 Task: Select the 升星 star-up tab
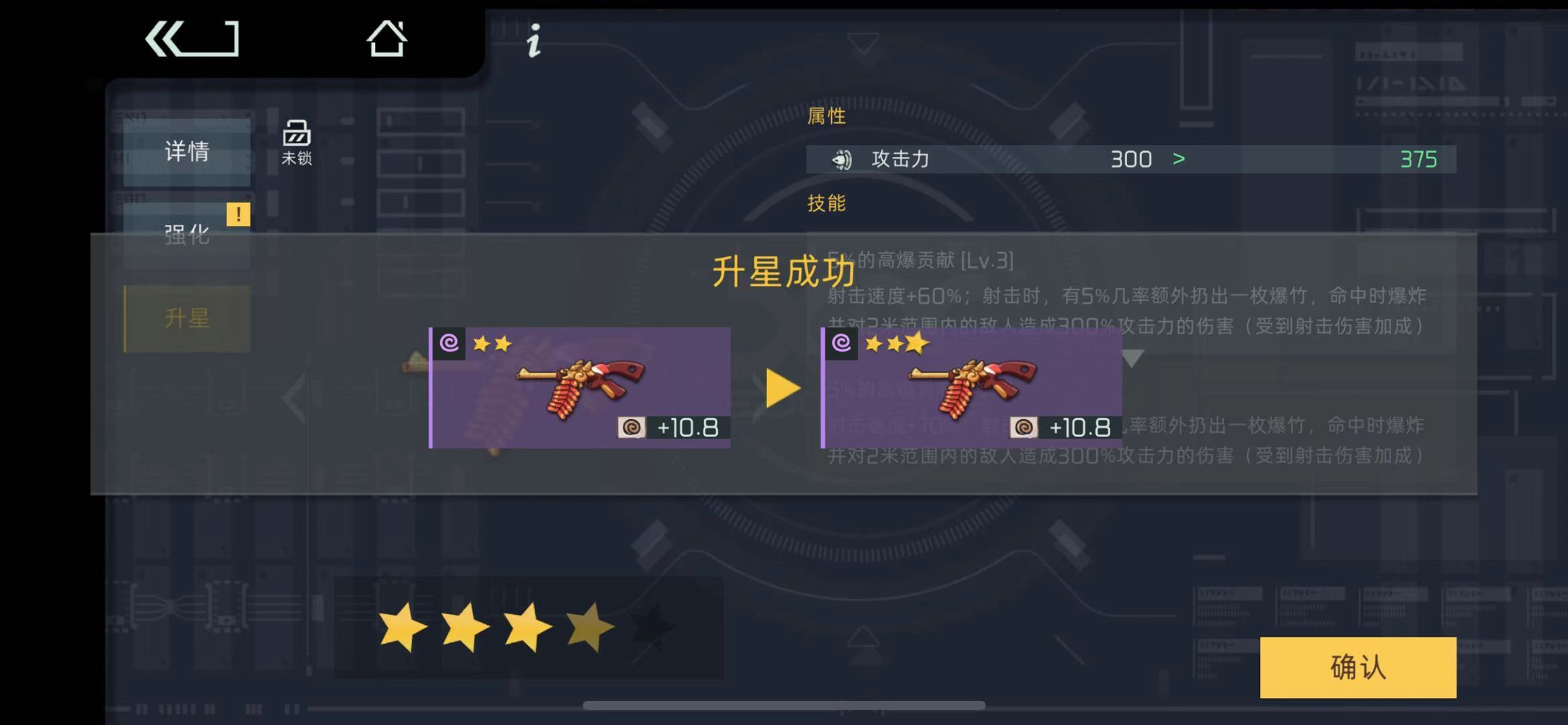tap(187, 318)
